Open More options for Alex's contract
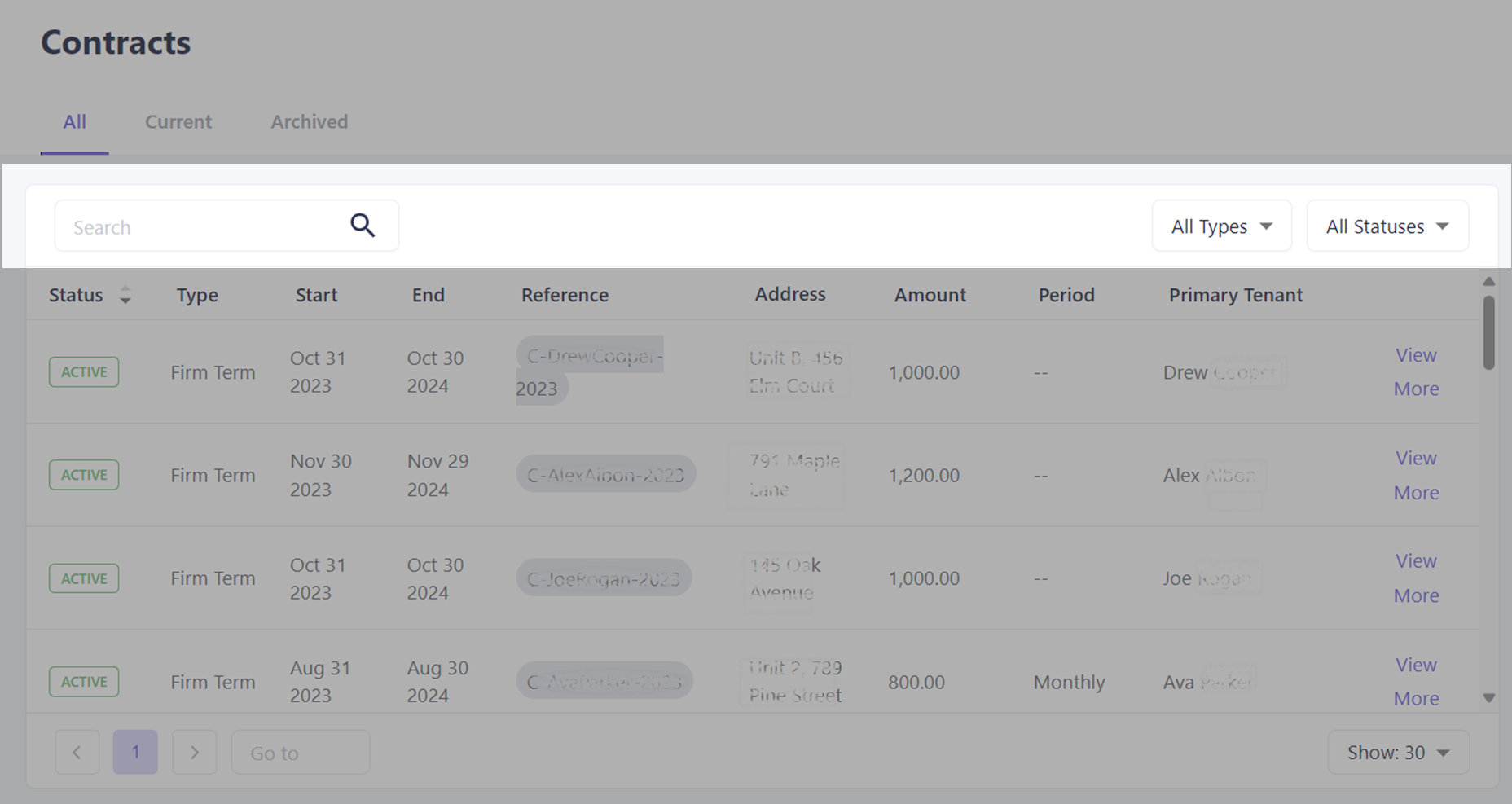 pyautogui.click(x=1415, y=493)
